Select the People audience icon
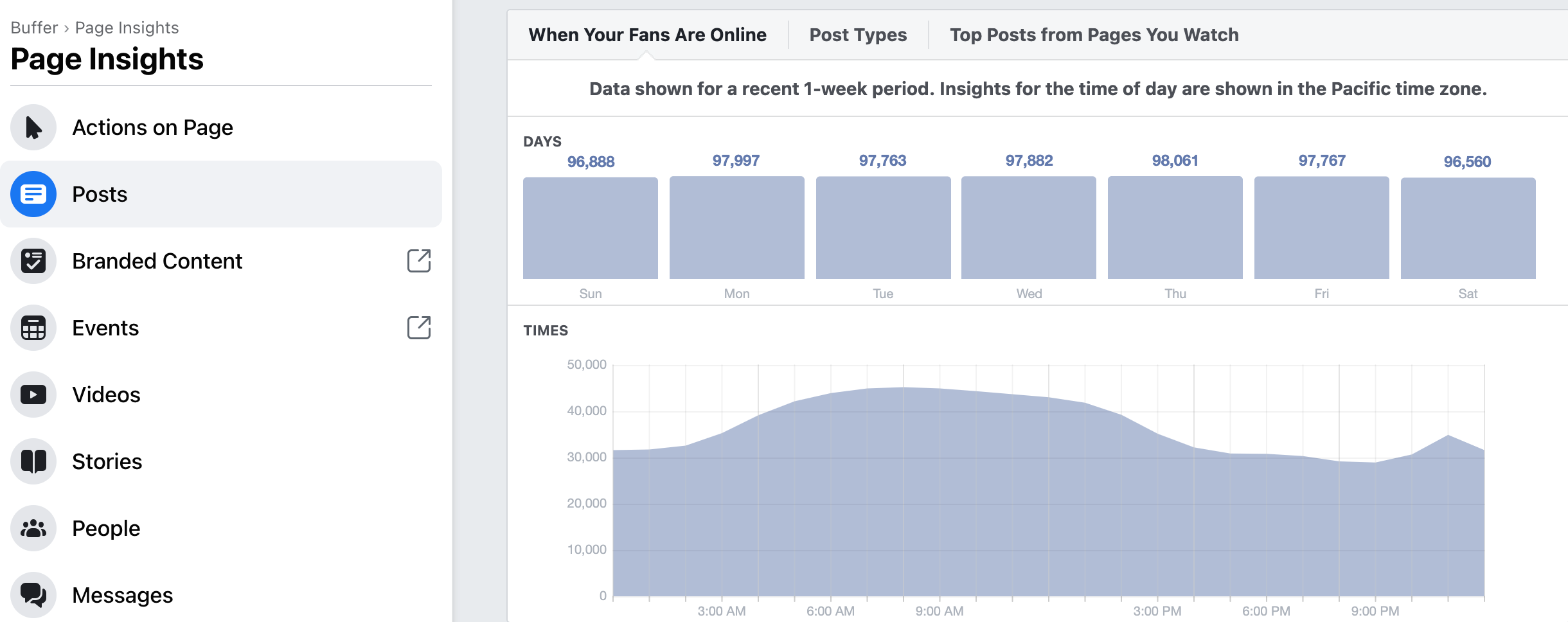This screenshot has width=1568, height=622. coord(33,528)
